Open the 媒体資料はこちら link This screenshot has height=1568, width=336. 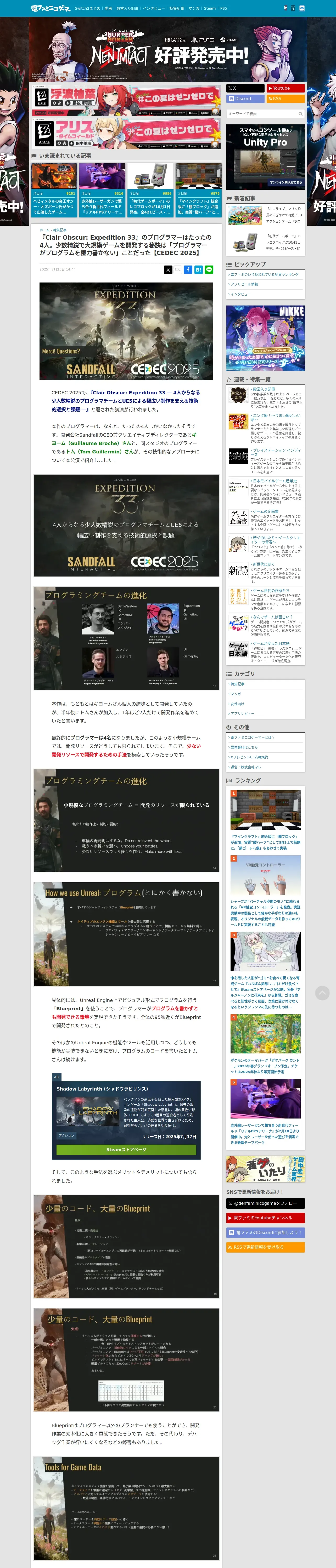(x=244, y=747)
